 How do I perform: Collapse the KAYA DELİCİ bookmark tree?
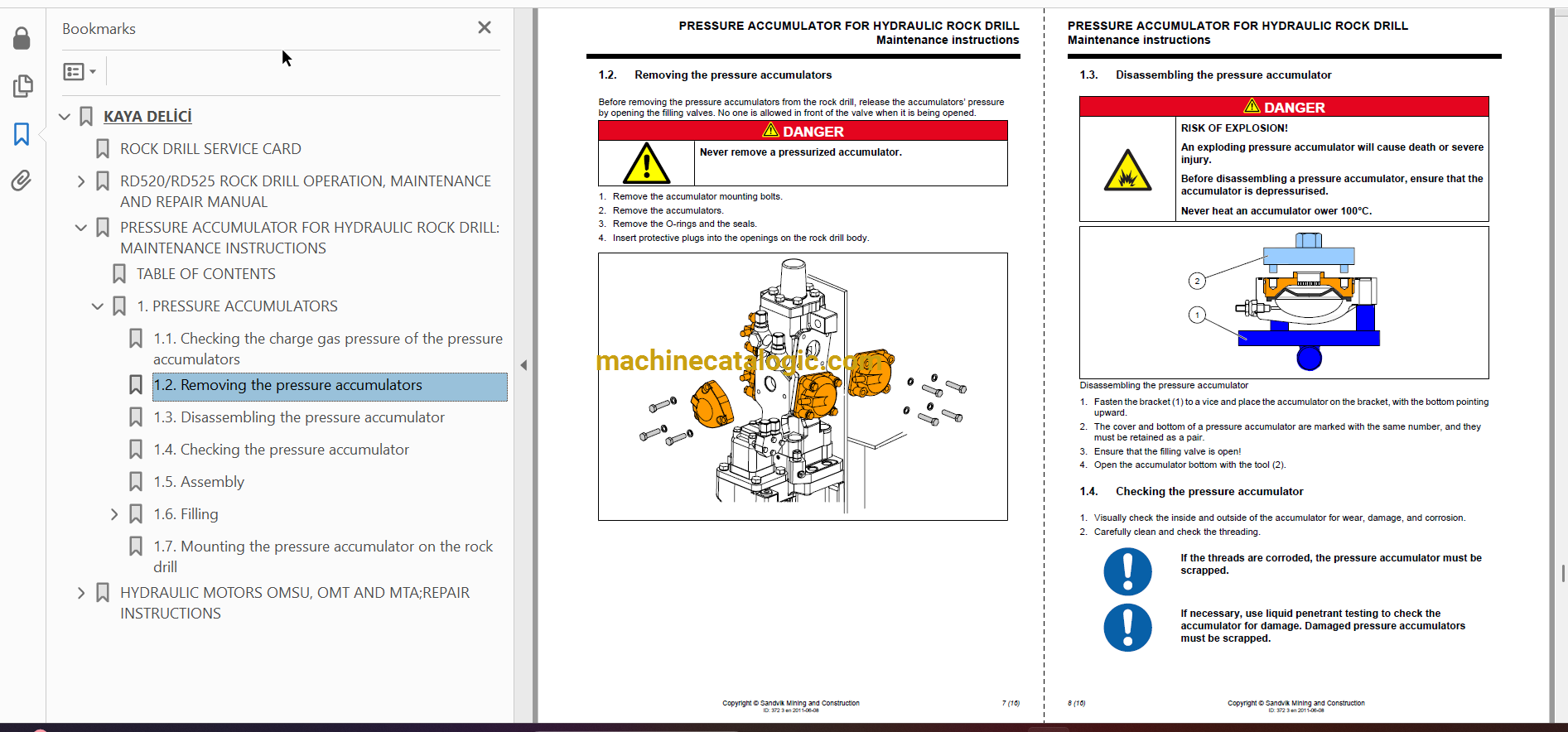65,117
